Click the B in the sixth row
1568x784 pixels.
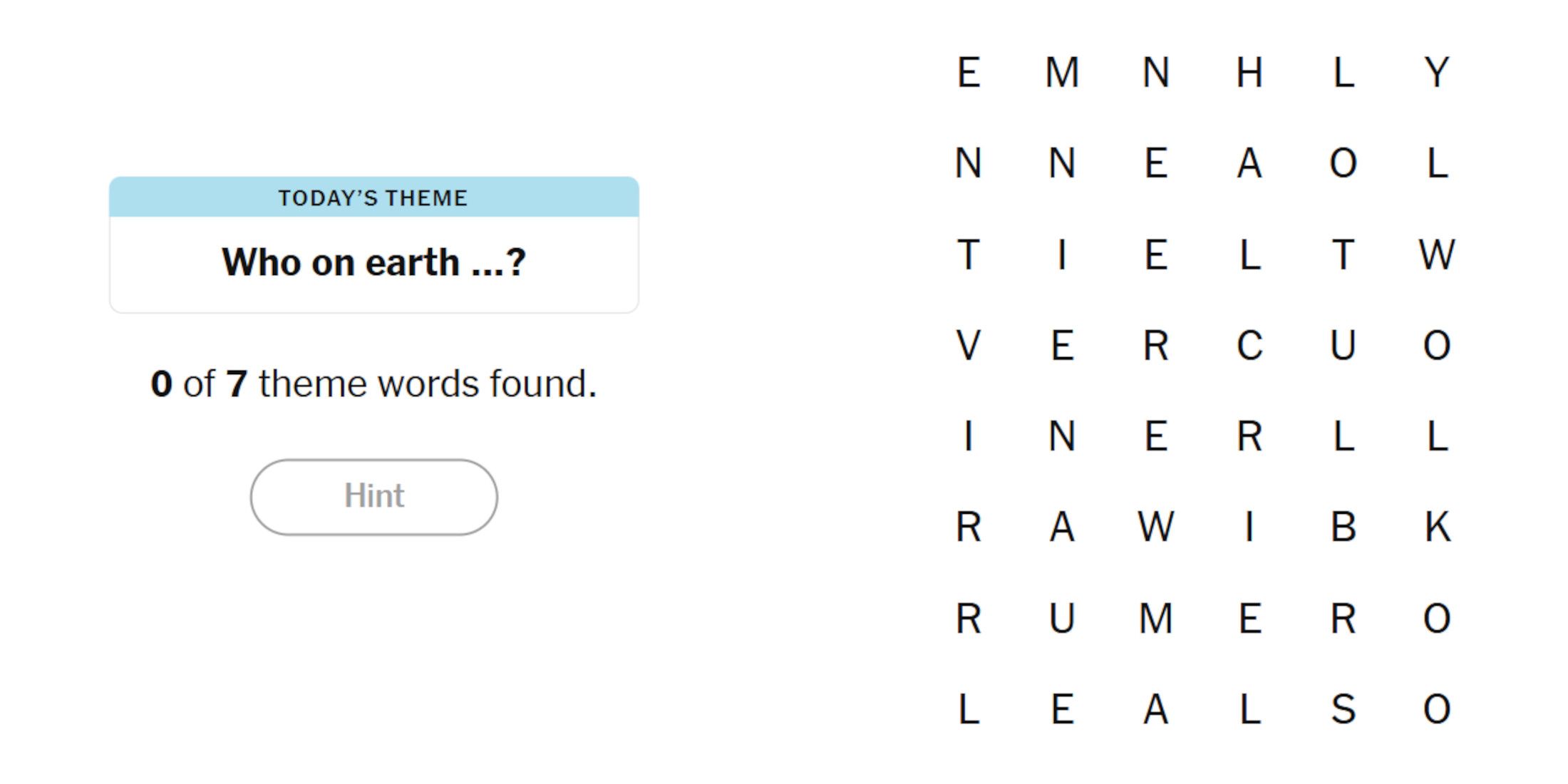pyautogui.click(x=1343, y=527)
